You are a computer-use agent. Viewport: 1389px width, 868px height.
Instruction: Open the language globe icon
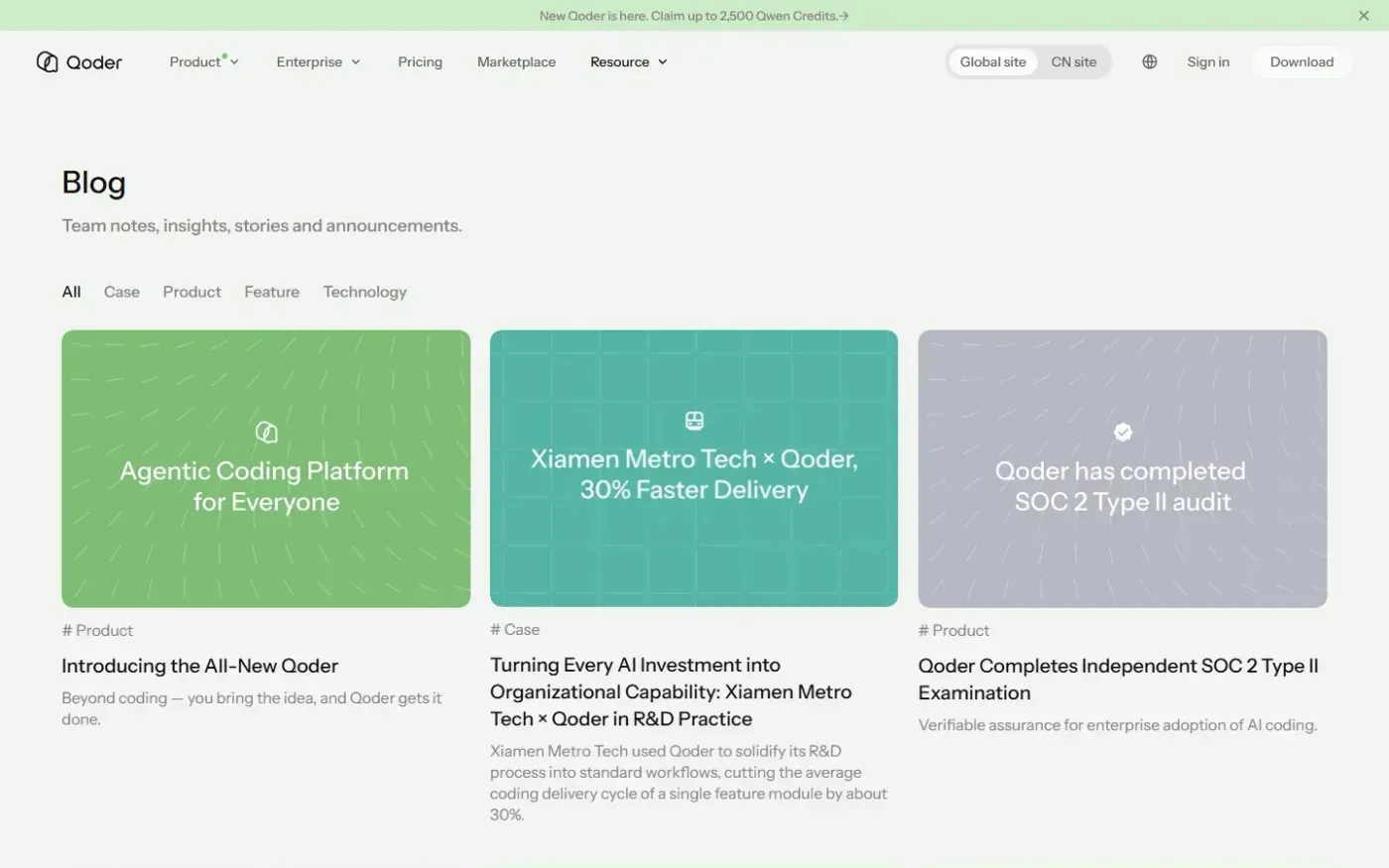[1149, 62]
